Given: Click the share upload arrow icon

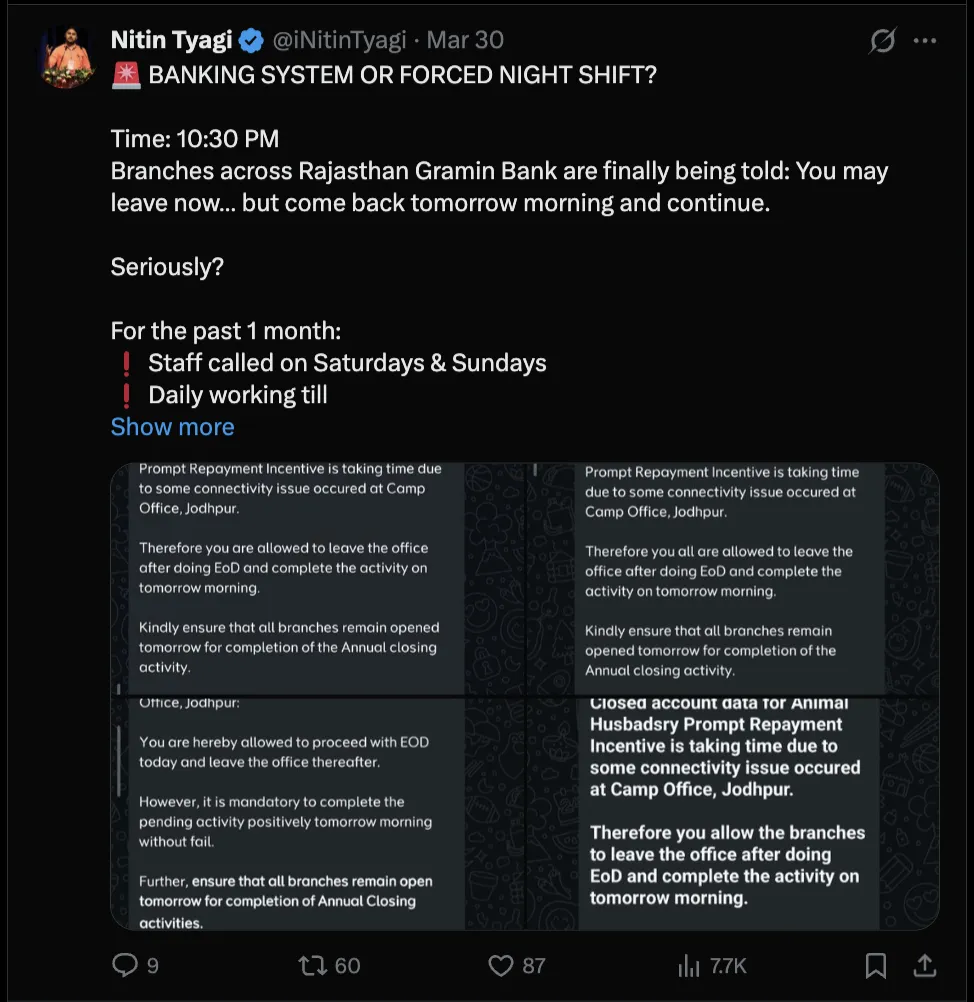Looking at the screenshot, I should pos(925,965).
